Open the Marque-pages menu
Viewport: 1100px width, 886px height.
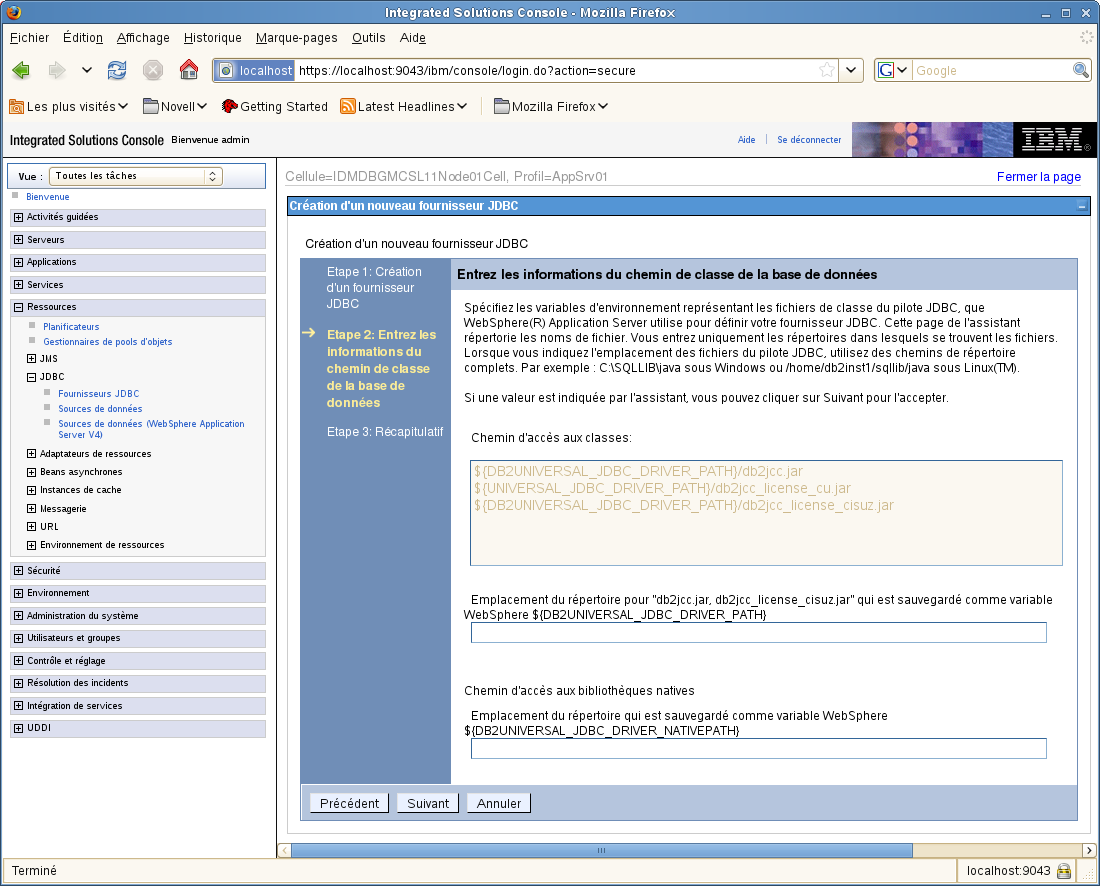point(296,38)
